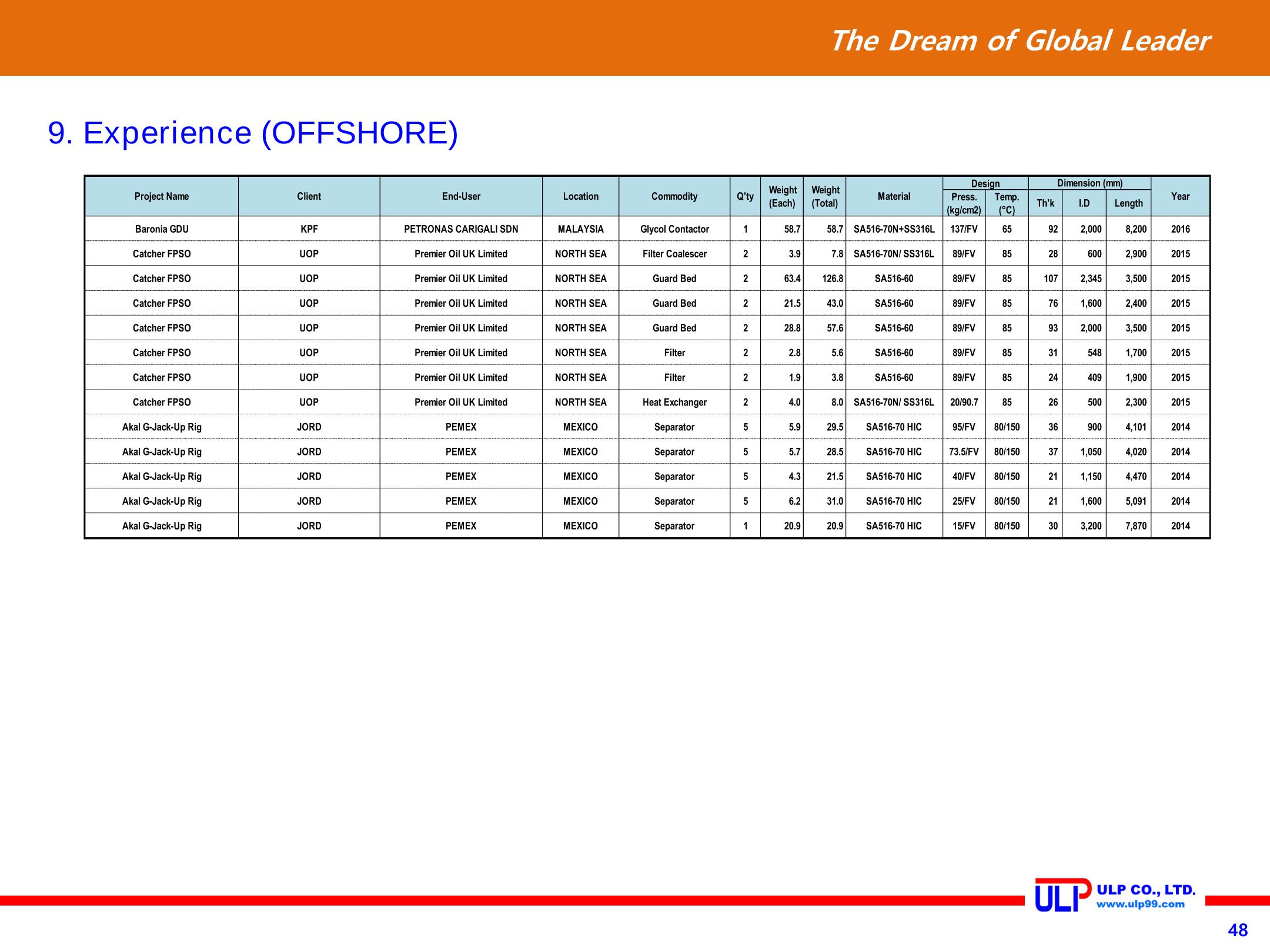Click the 'Dimension (mm)' group header

[x=1090, y=183]
